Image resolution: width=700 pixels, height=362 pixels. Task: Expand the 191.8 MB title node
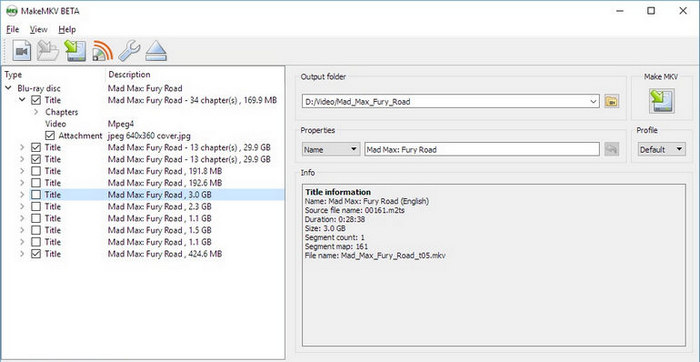[x=22, y=171]
